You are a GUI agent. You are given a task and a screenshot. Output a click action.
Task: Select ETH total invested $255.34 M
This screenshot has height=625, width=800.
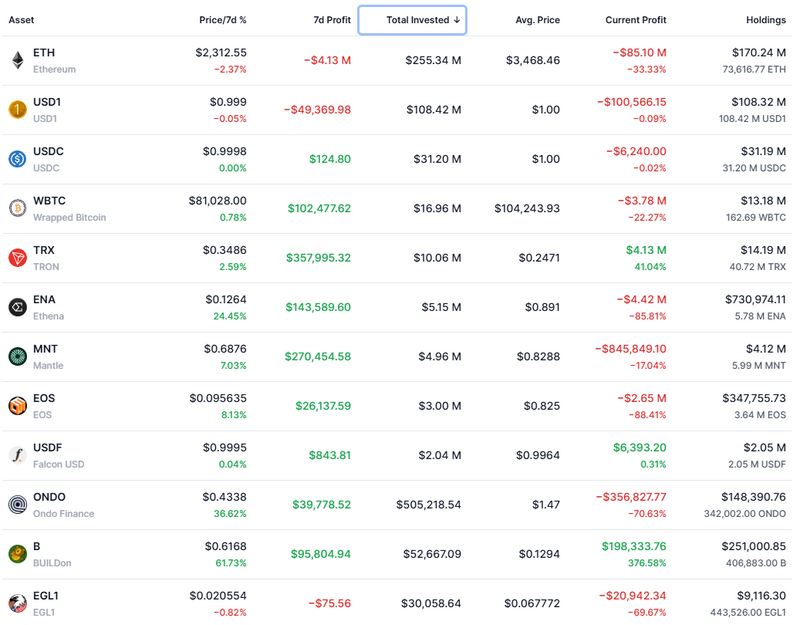pos(433,60)
